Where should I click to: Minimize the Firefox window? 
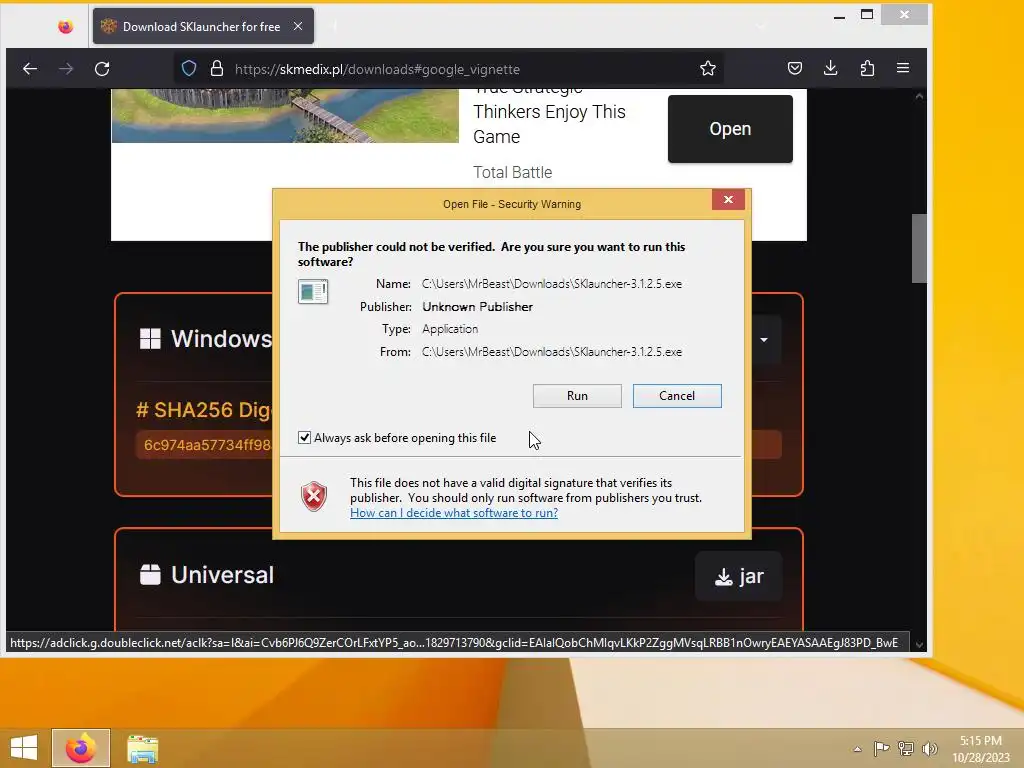pos(839,15)
